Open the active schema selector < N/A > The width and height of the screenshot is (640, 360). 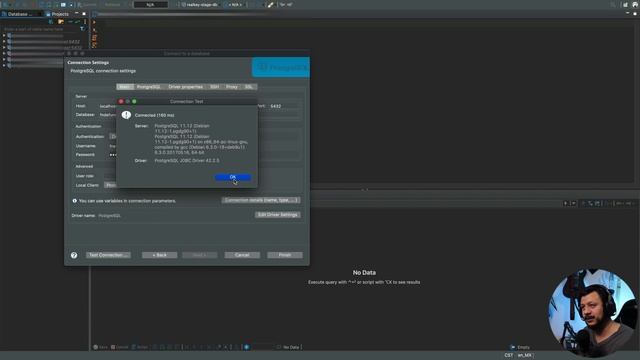[x=234, y=4]
